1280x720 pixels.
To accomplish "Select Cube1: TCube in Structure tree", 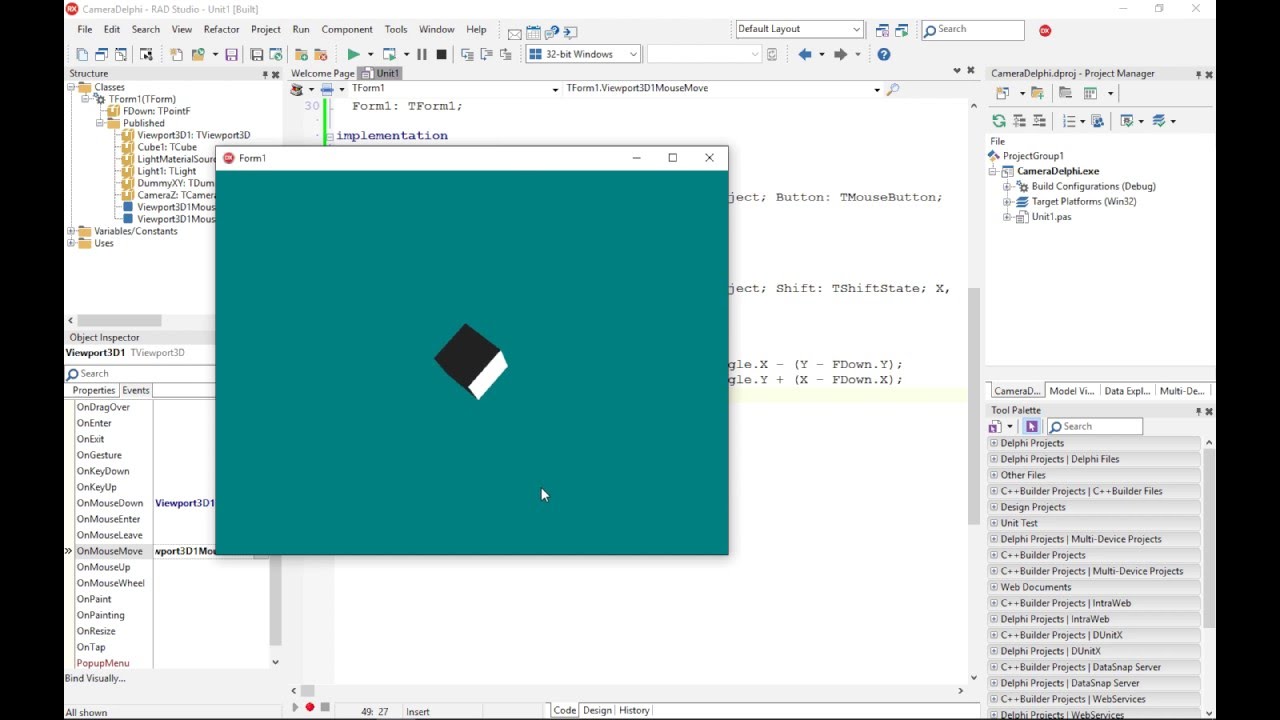I will (167, 147).
